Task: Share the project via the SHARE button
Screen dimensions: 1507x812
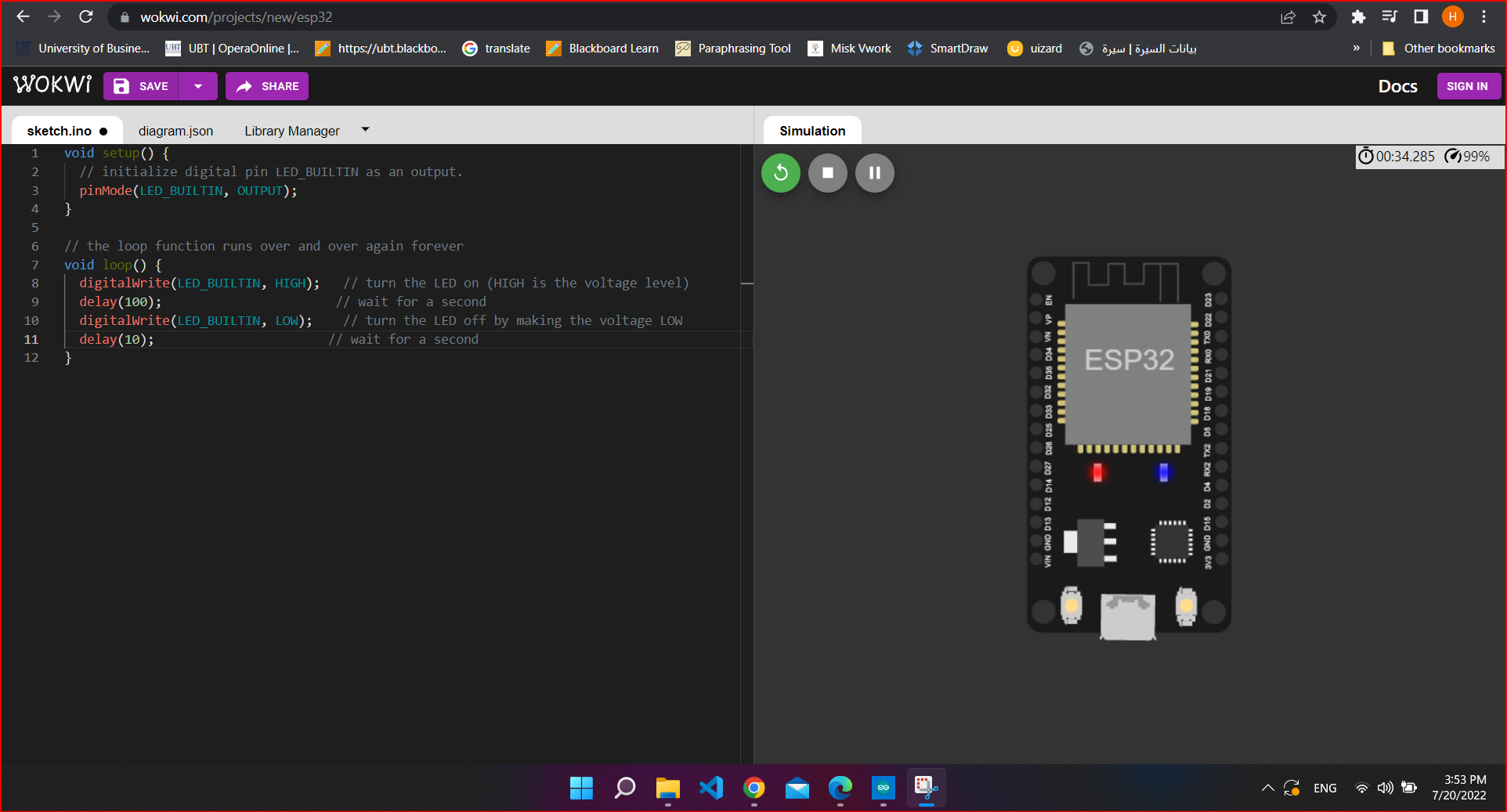Action: point(267,86)
